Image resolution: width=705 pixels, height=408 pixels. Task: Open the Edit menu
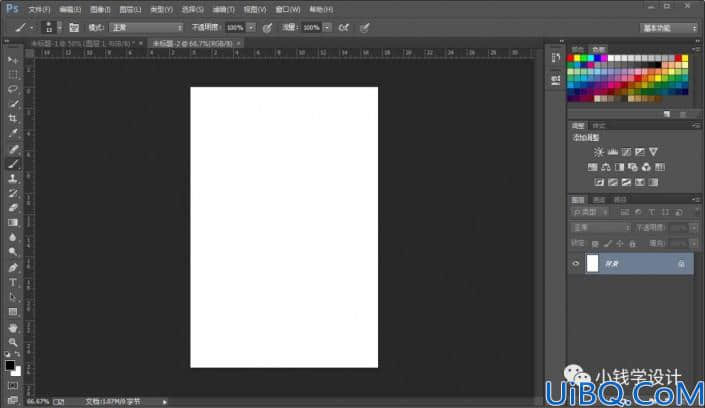tap(70, 9)
